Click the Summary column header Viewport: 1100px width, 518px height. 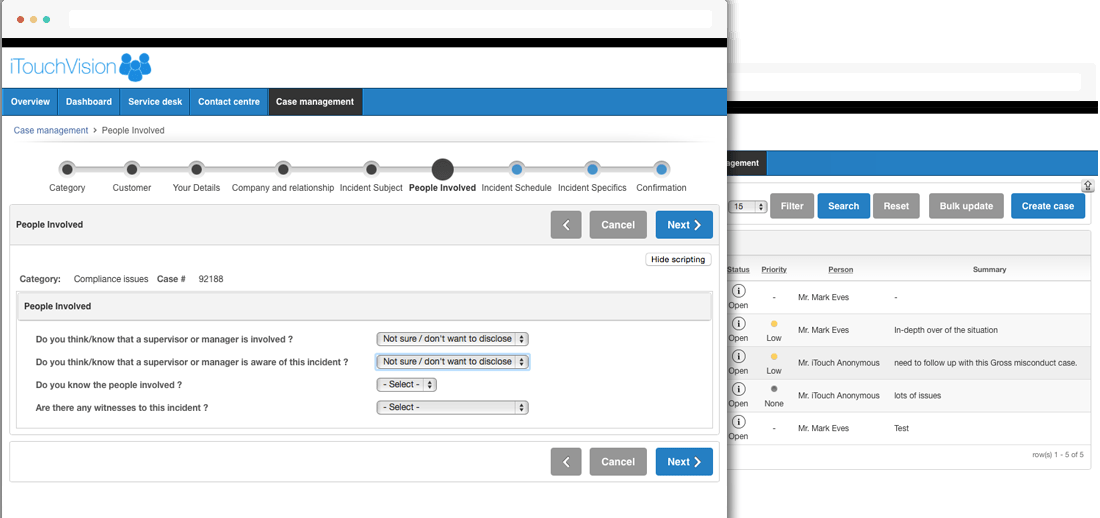point(989,270)
